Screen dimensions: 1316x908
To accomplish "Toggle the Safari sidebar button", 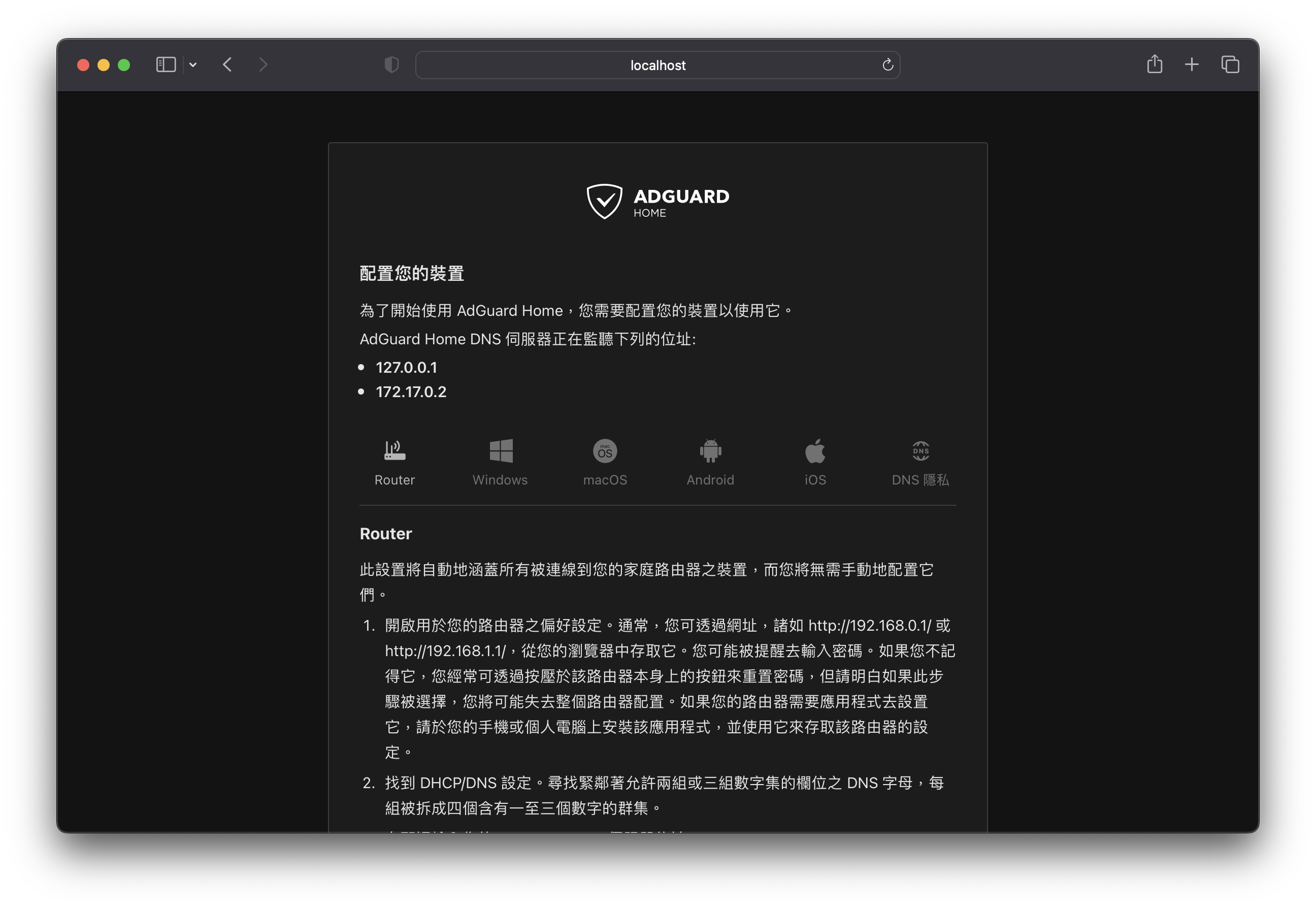I will pos(166,65).
